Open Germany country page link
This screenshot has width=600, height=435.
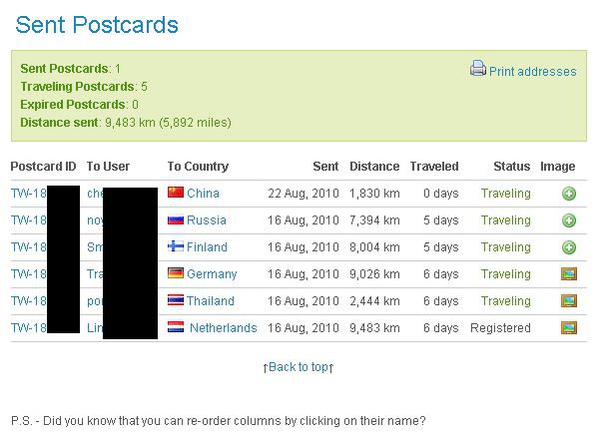point(212,274)
